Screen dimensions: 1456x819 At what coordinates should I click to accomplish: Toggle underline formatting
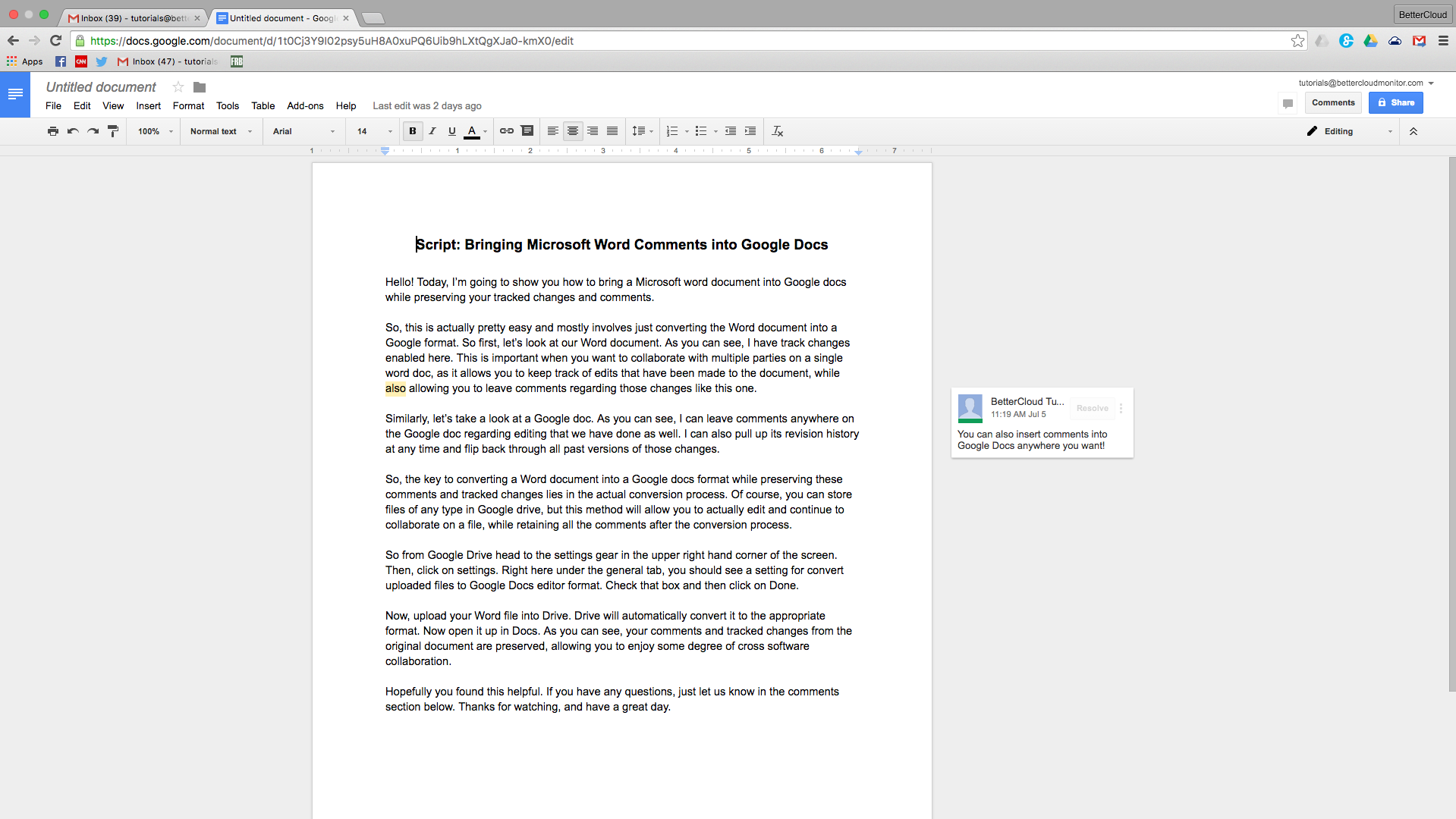pos(452,131)
